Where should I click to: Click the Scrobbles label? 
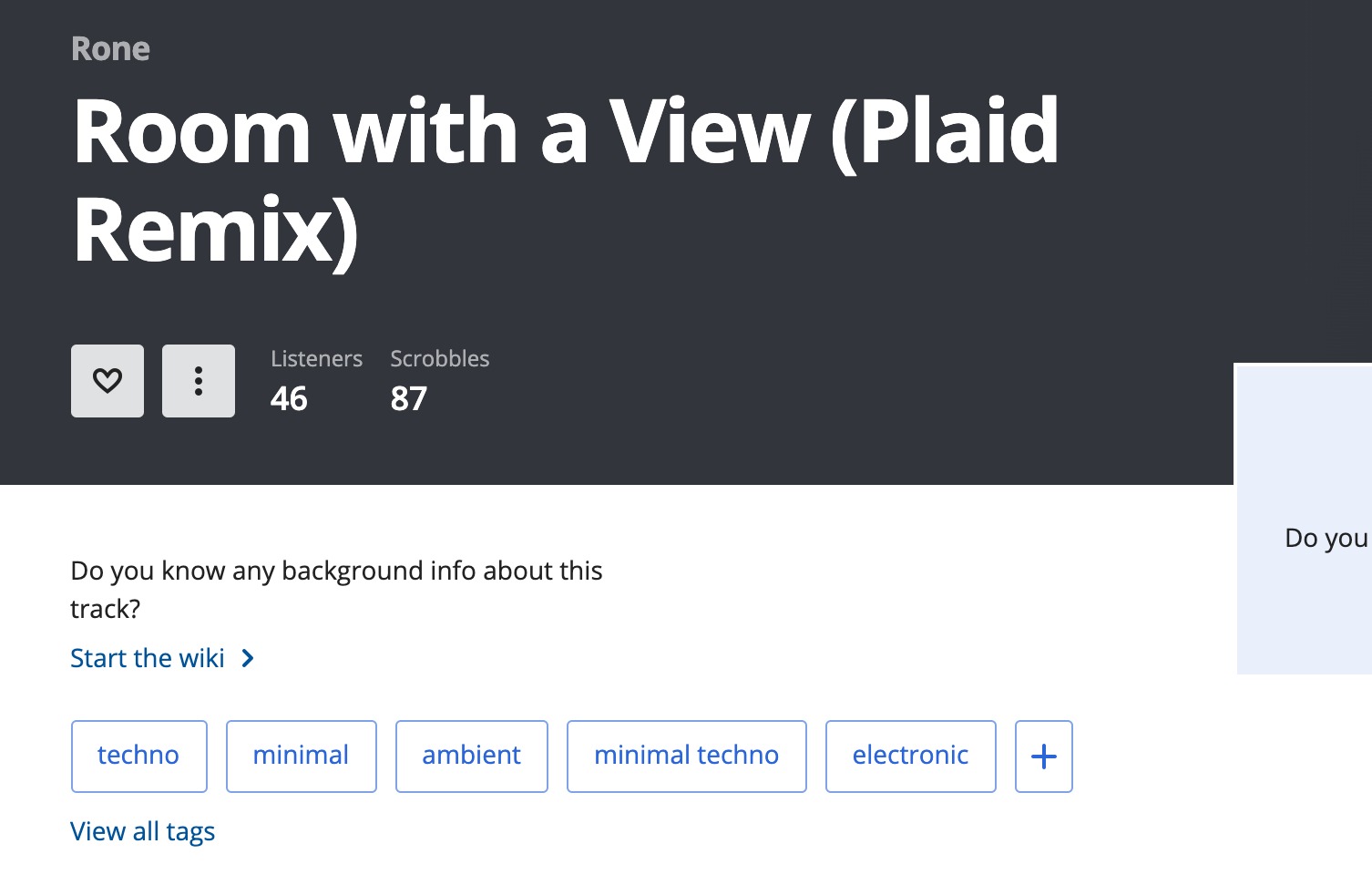click(x=440, y=358)
